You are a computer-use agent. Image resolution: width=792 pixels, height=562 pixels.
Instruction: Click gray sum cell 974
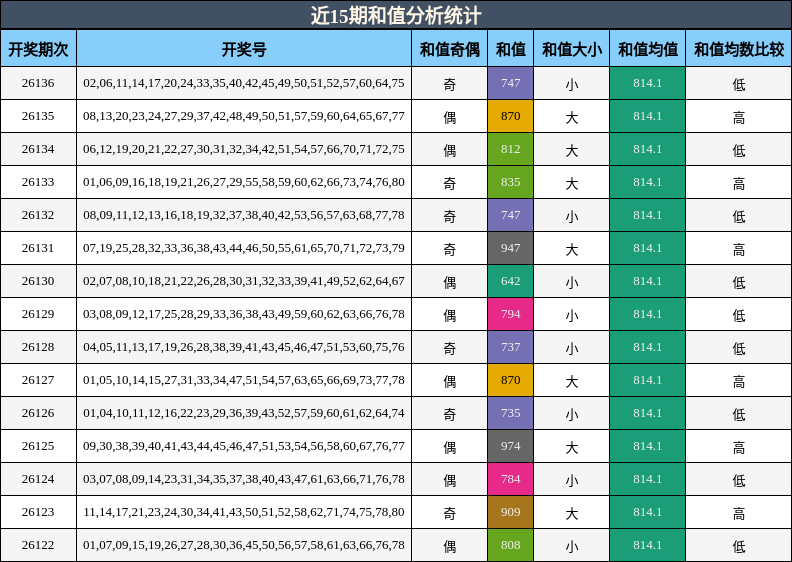coord(511,446)
